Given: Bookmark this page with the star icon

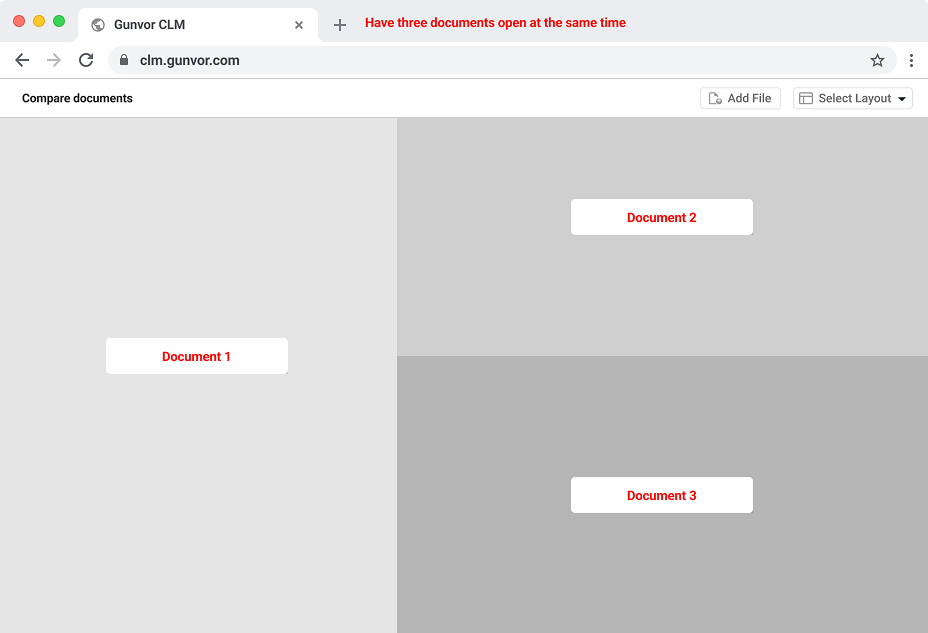Looking at the screenshot, I should pyautogui.click(x=877, y=60).
